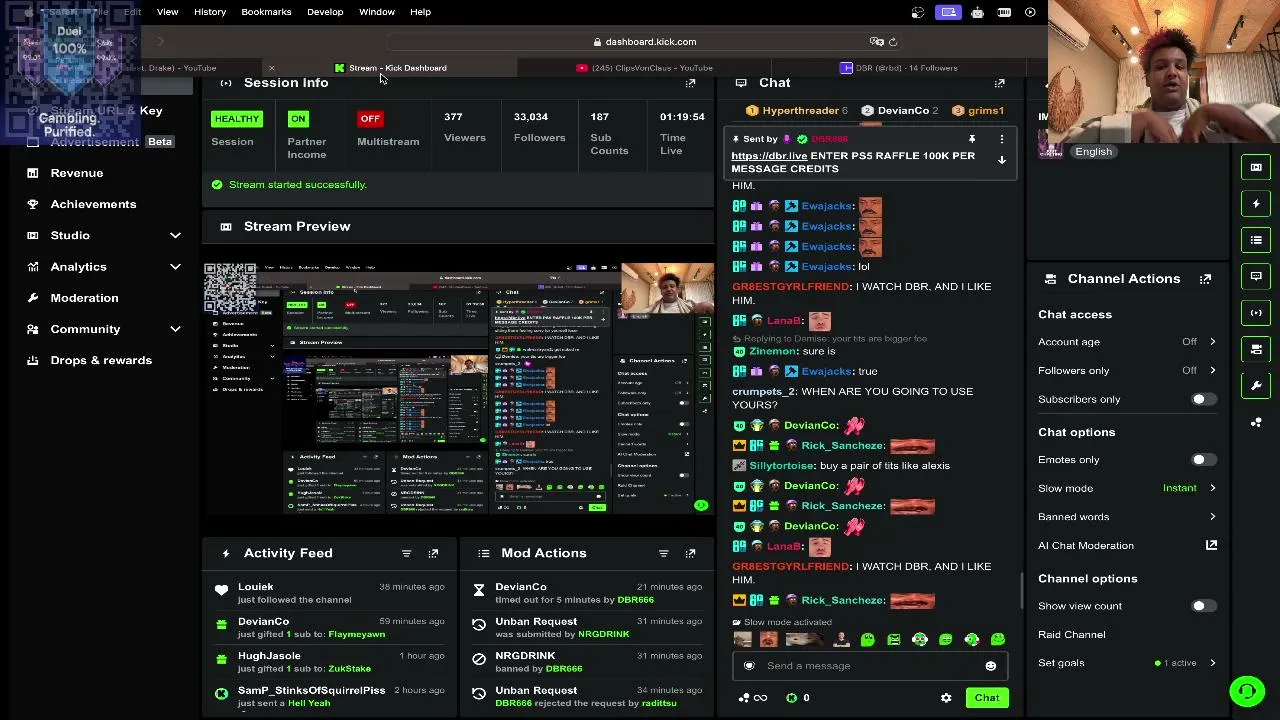Screen dimensions: 1280x720
Task: Pop out the Mod Actions panel
Action: click(690, 553)
